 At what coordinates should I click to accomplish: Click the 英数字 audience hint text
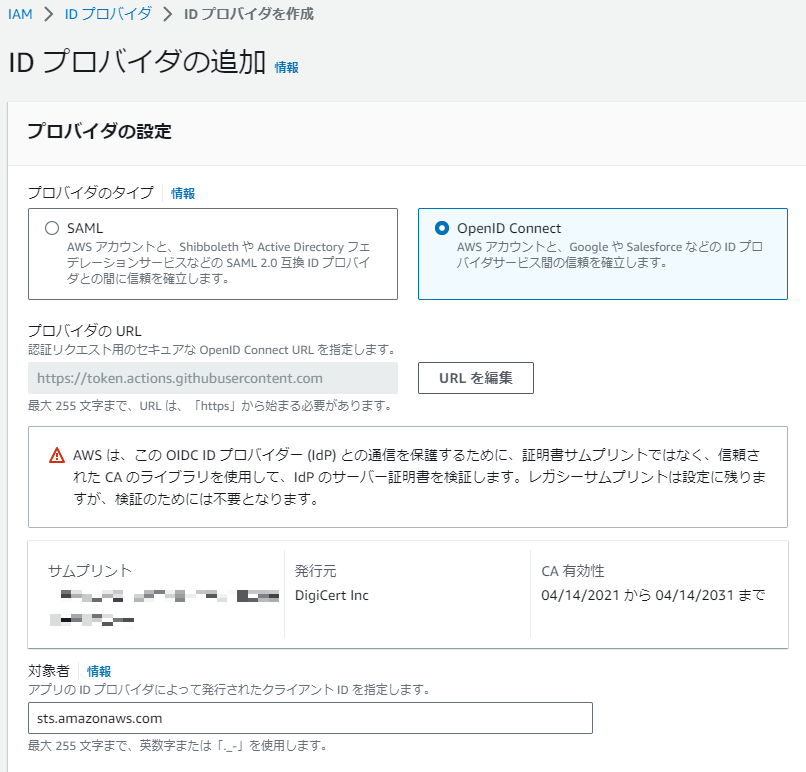click(x=177, y=745)
